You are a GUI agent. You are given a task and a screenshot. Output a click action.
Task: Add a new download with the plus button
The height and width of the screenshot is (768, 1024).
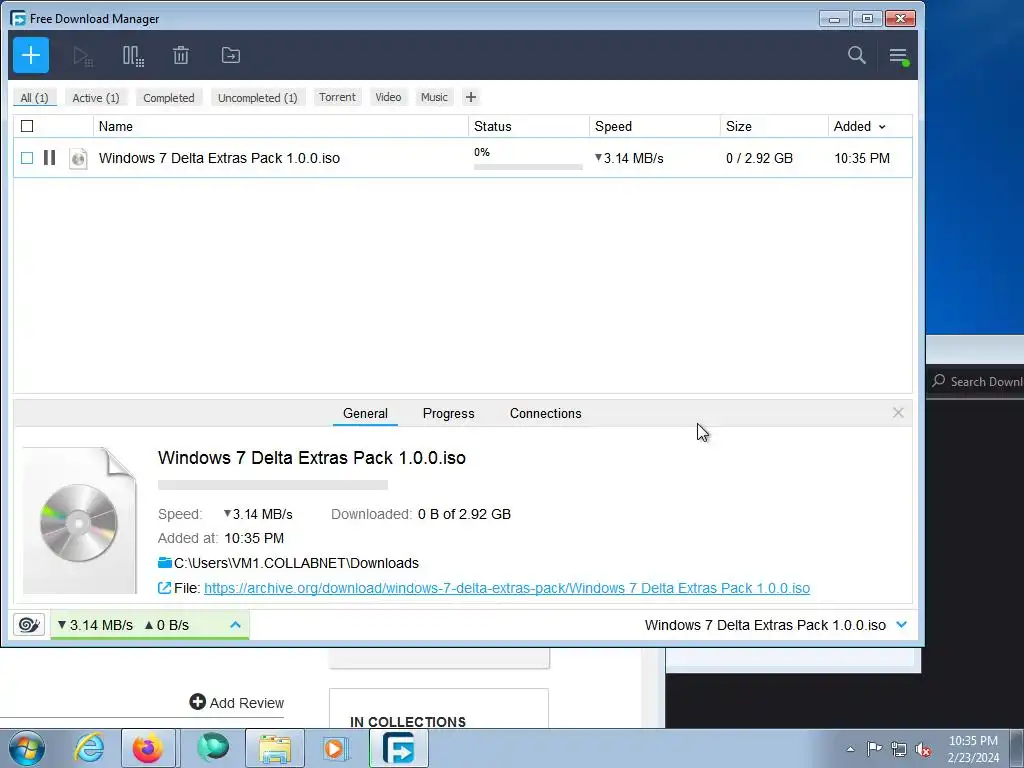point(31,56)
